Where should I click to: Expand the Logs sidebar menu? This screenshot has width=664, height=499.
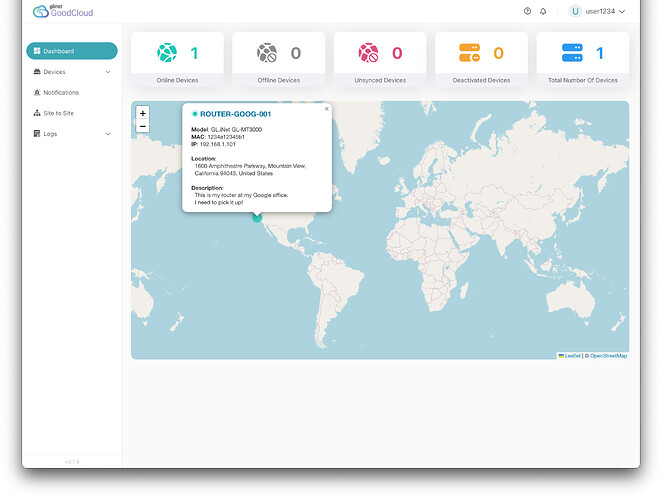[x=72, y=134]
